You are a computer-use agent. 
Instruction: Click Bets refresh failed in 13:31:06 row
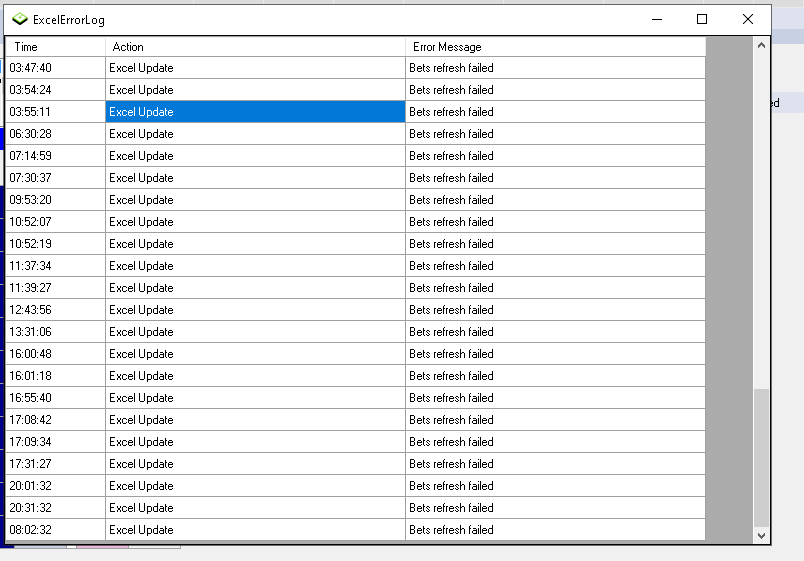point(555,332)
